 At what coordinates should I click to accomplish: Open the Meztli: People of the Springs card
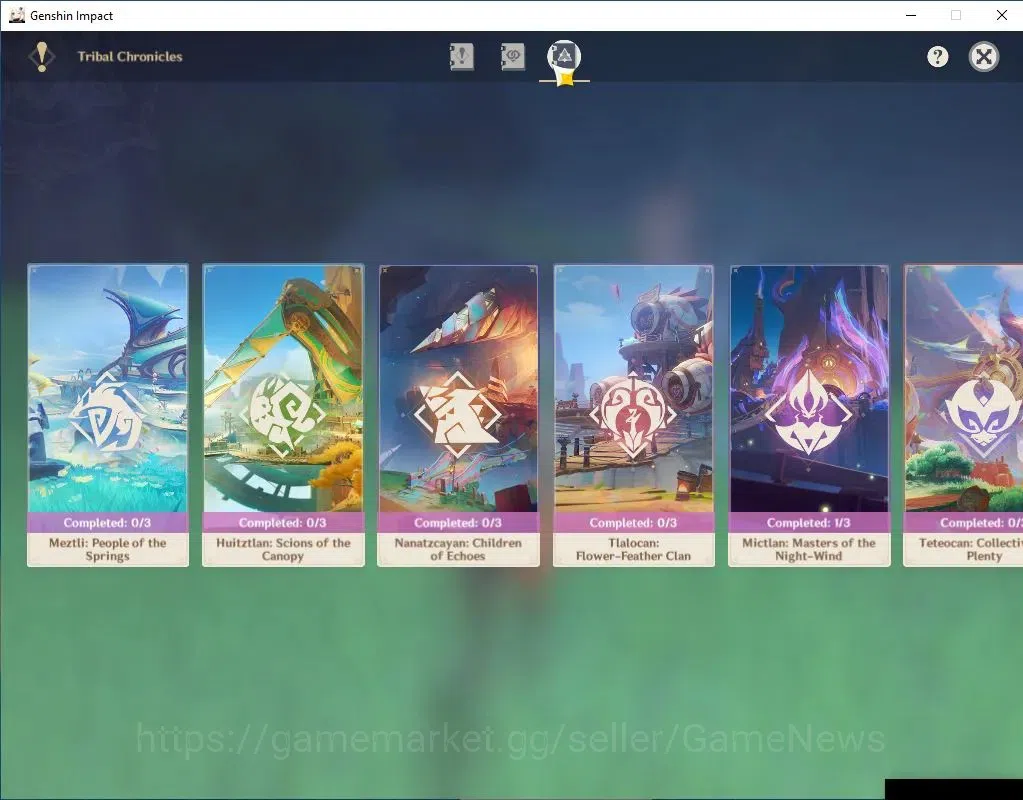(108, 415)
